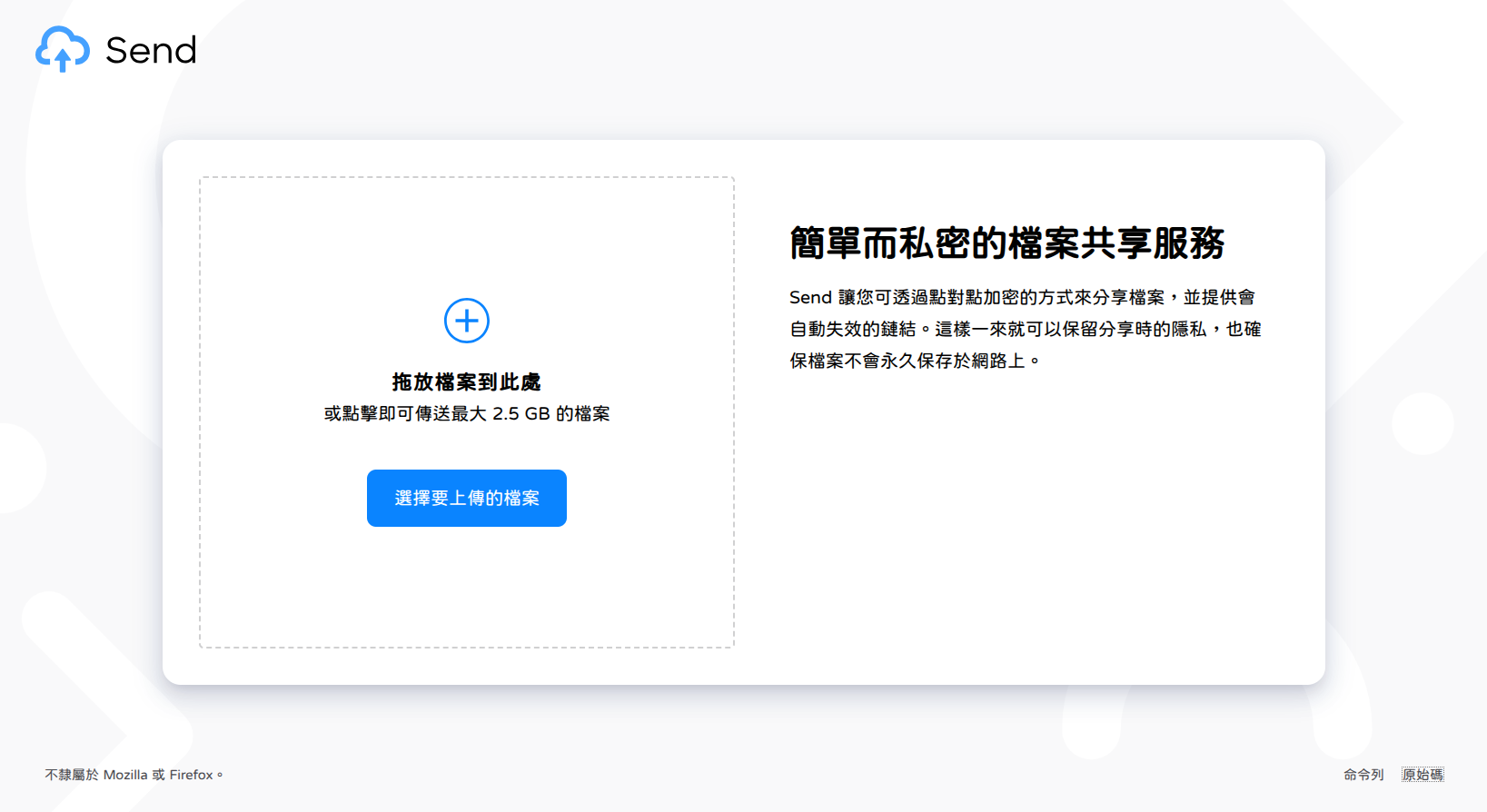Click the word Send in the description paragraph
The height and width of the screenshot is (812, 1487).
click(x=810, y=298)
